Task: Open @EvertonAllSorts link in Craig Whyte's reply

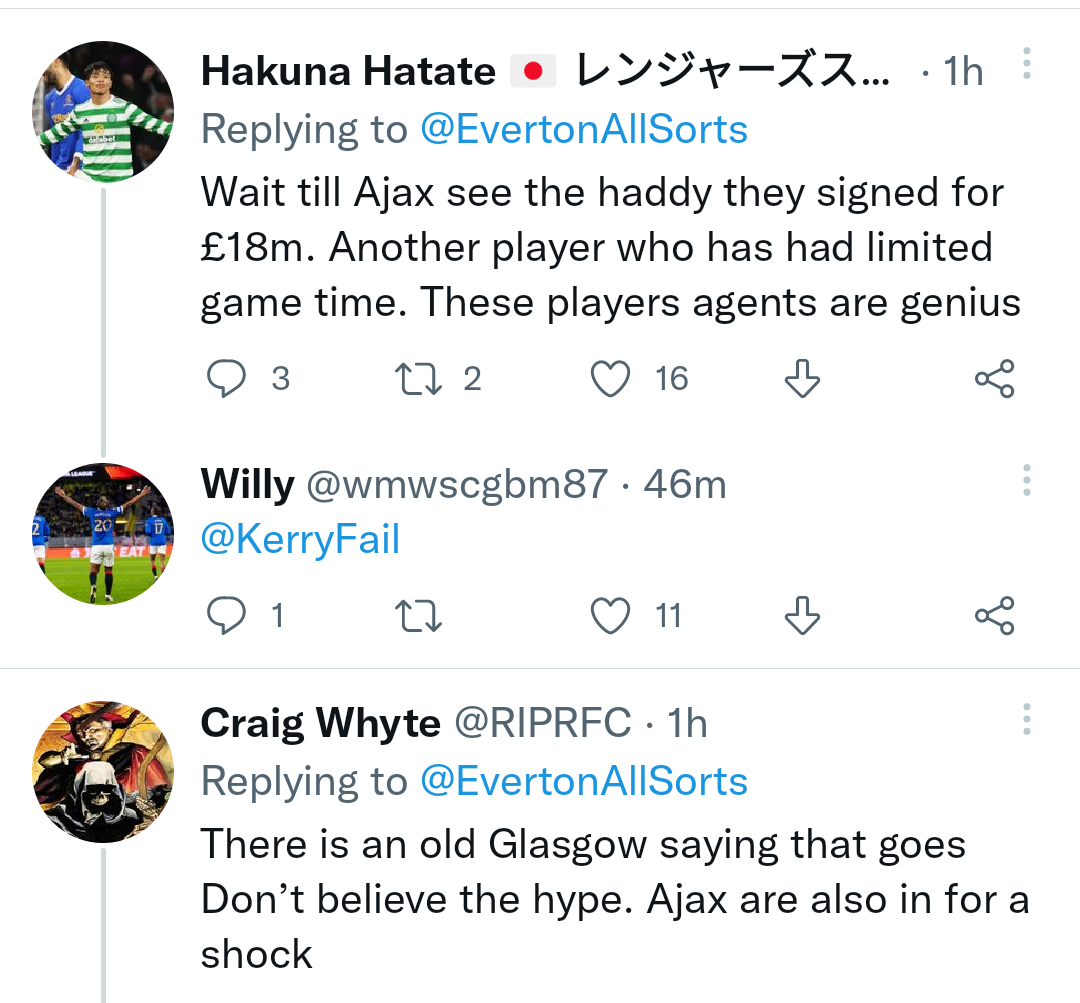Action: (x=583, y=781)
